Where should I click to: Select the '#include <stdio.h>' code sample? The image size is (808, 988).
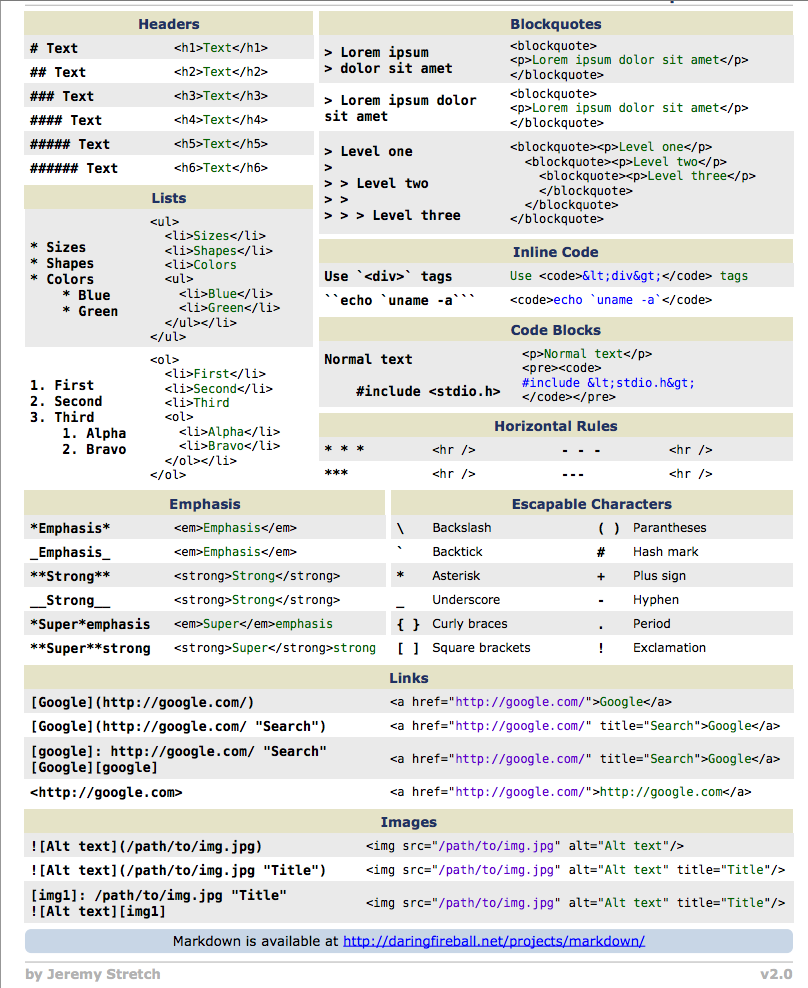[427, 391]
